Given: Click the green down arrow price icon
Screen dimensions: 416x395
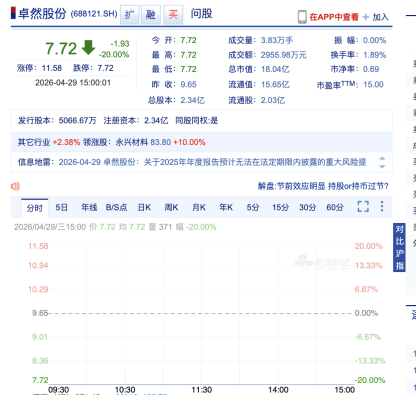Looking at the screenshot, I should tap(88, 47).
